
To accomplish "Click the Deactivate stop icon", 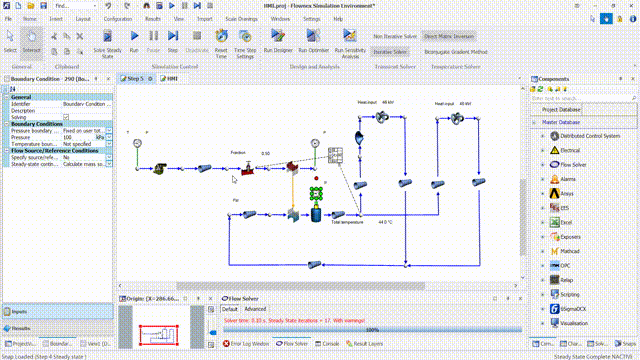I will point(197,36).
